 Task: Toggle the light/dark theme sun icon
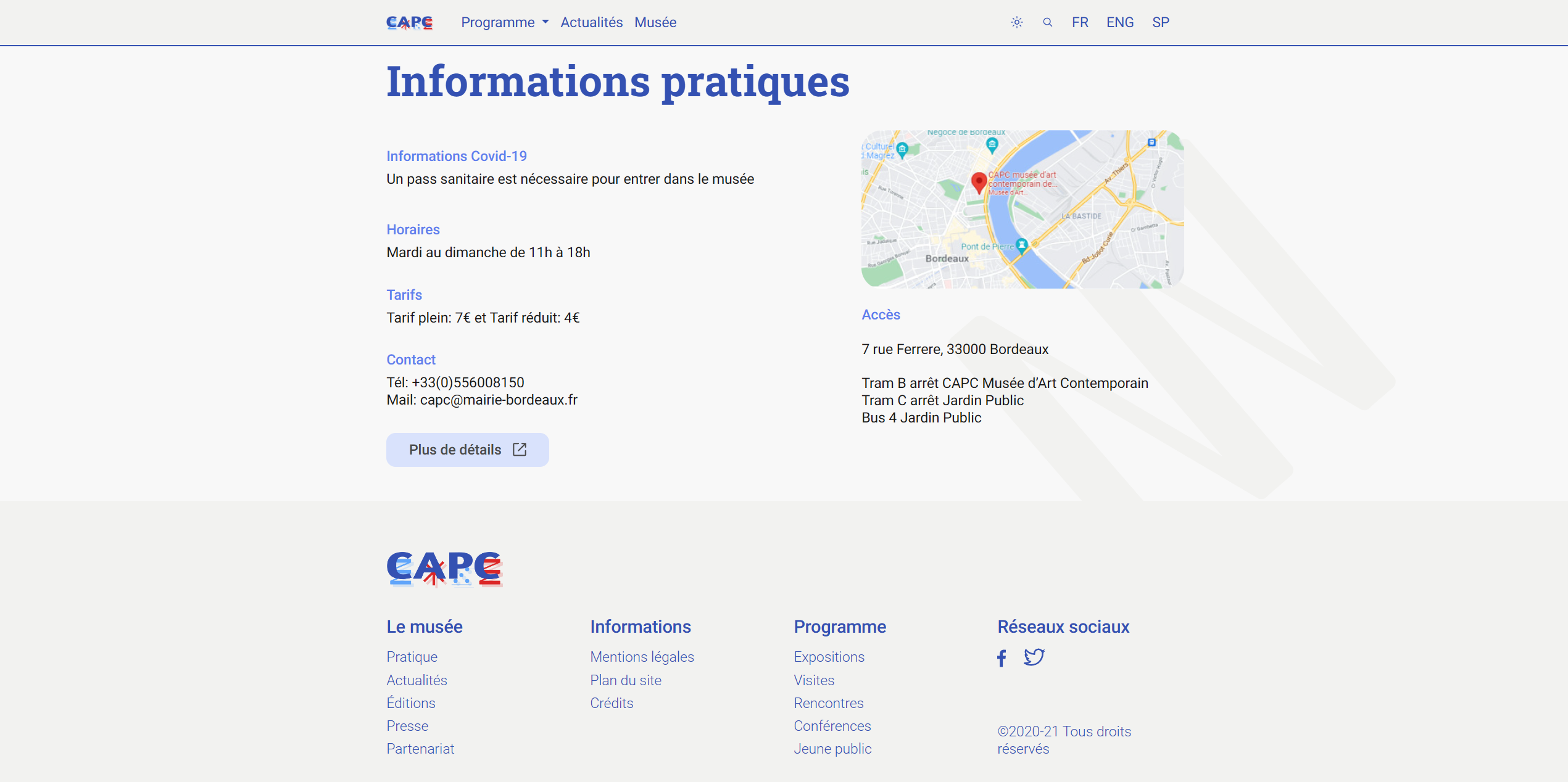point(1017,23)
